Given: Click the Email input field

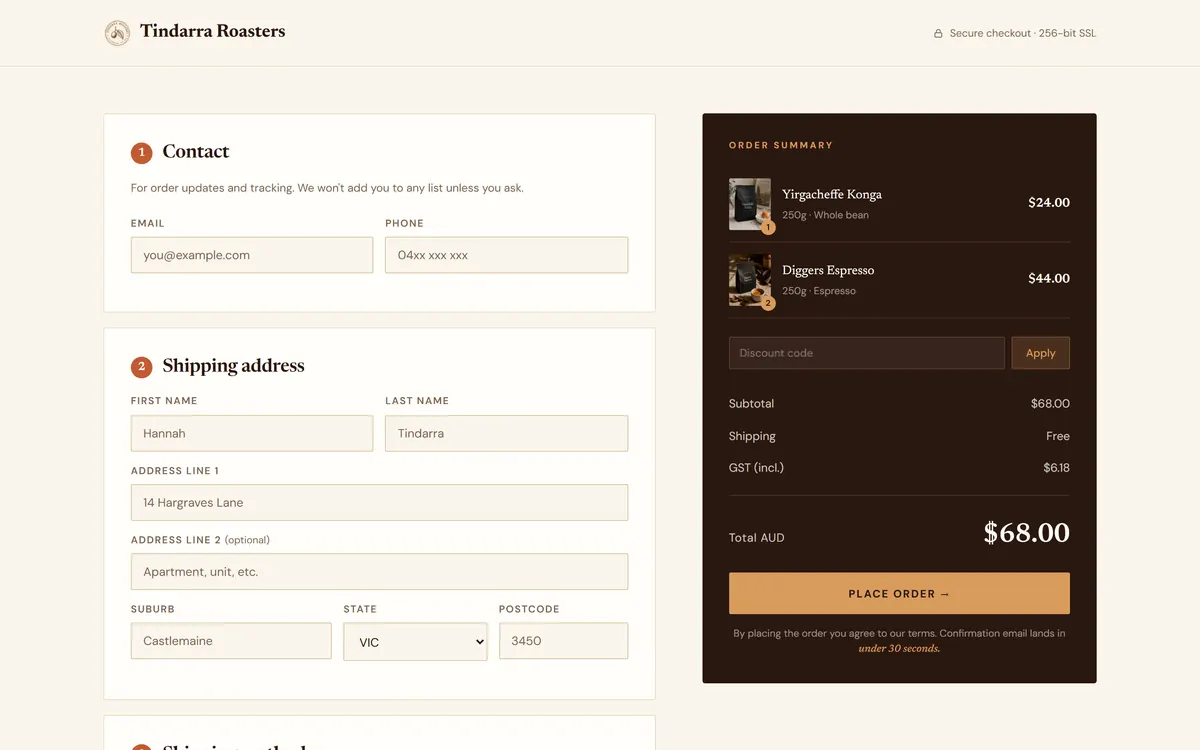Looking at the screenshot, I should click(252, 255).
